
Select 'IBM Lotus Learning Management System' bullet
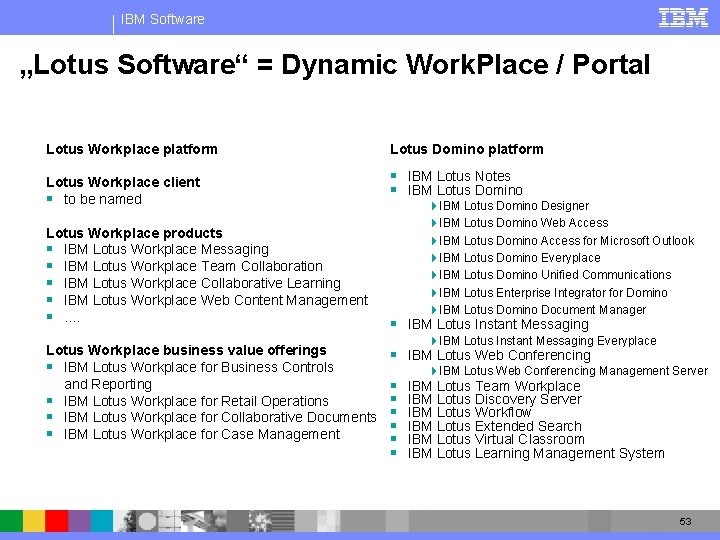tap(536, 454)
